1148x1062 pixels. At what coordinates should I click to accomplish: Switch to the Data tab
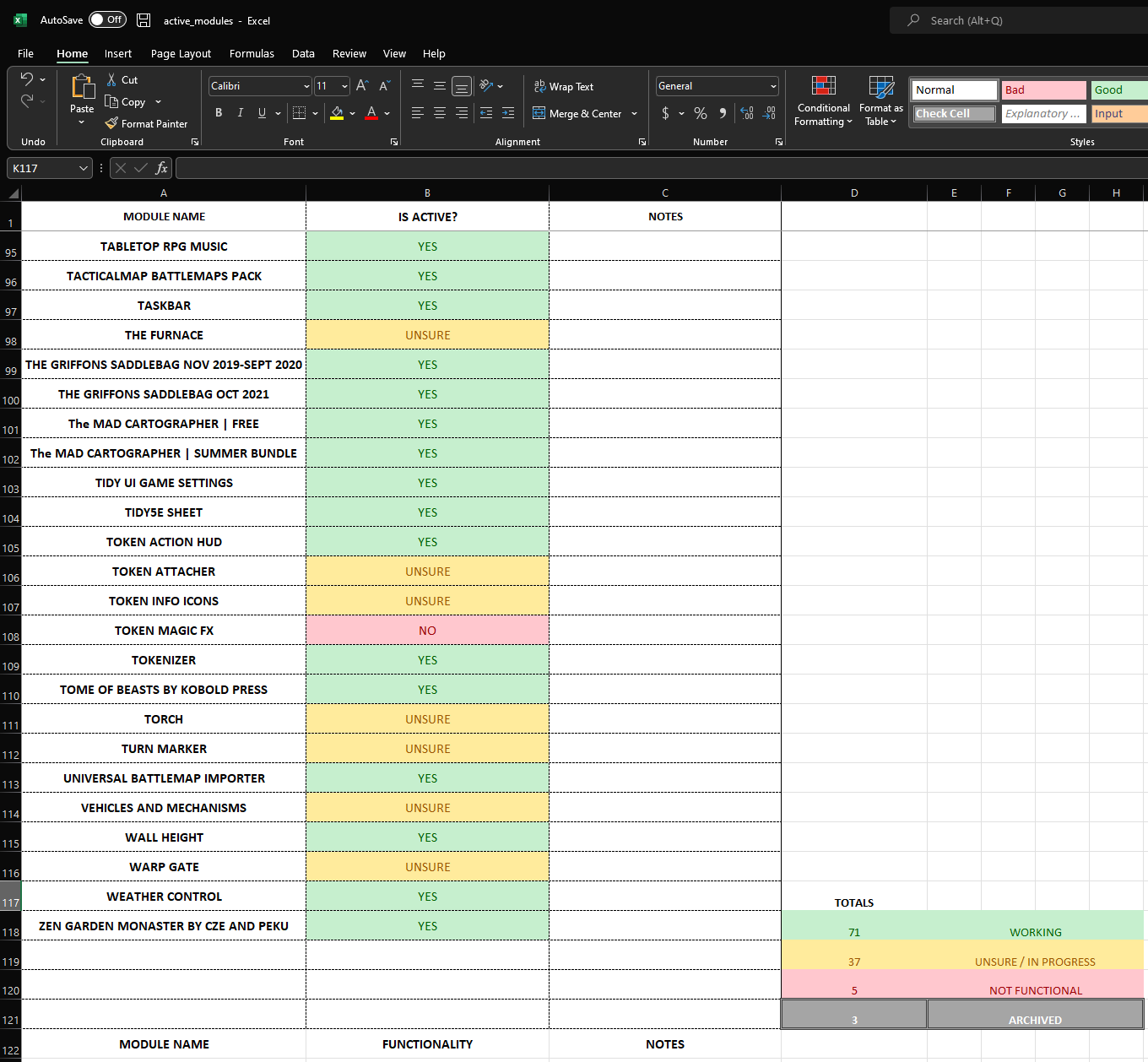point(303,53)
